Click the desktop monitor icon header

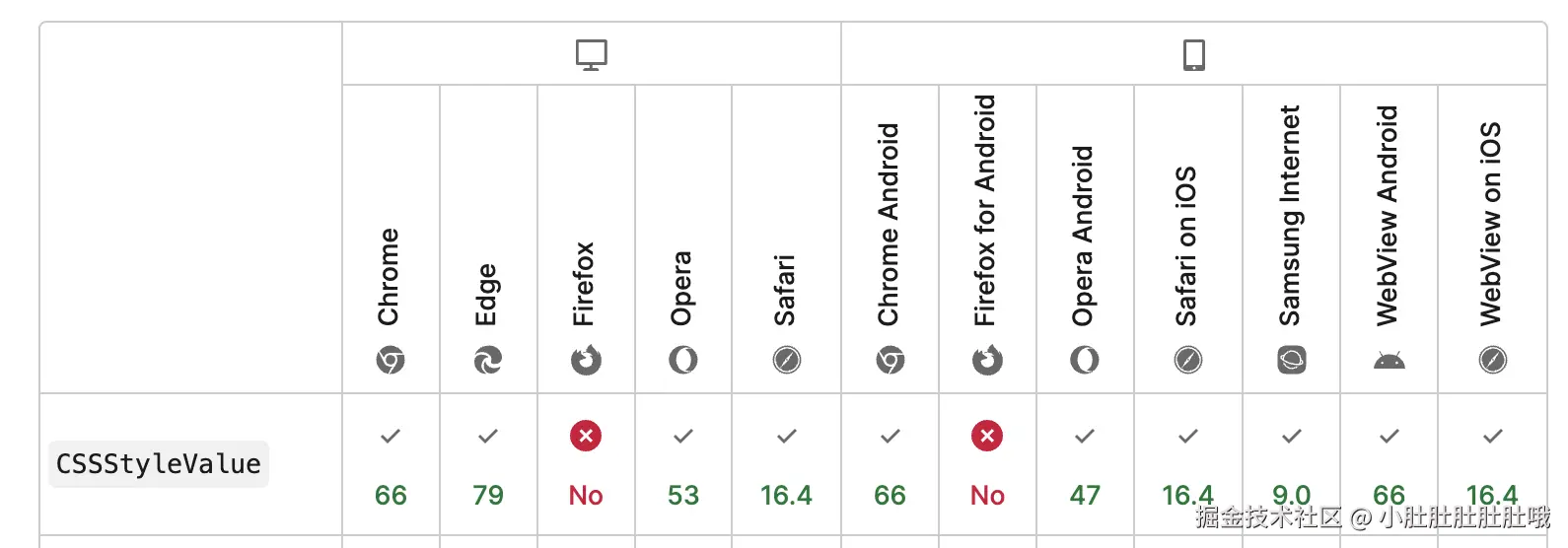click(592, 54)
